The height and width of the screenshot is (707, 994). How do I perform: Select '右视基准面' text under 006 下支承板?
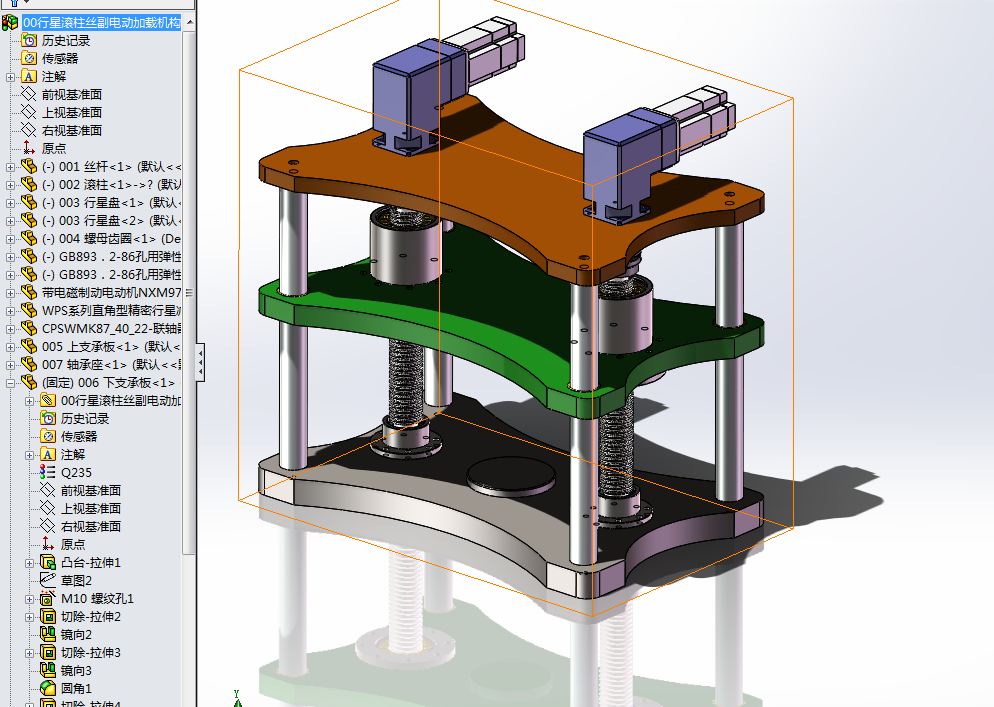click(x=91, y=526)
